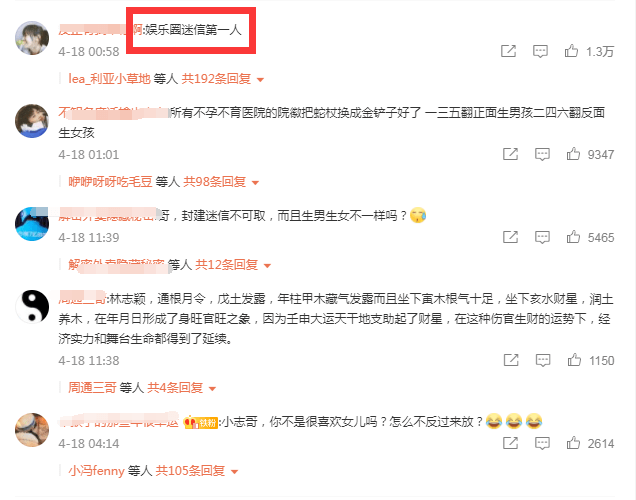Screen dimensions: 636x500
Task: Open the 共105条回复 reply thread
Action: (x=197, y=471)
